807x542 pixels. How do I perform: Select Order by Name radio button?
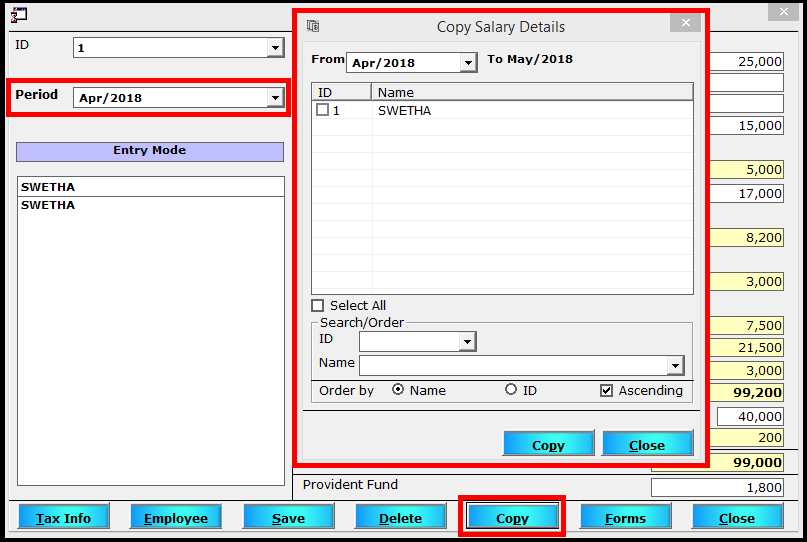coord(397,390)
